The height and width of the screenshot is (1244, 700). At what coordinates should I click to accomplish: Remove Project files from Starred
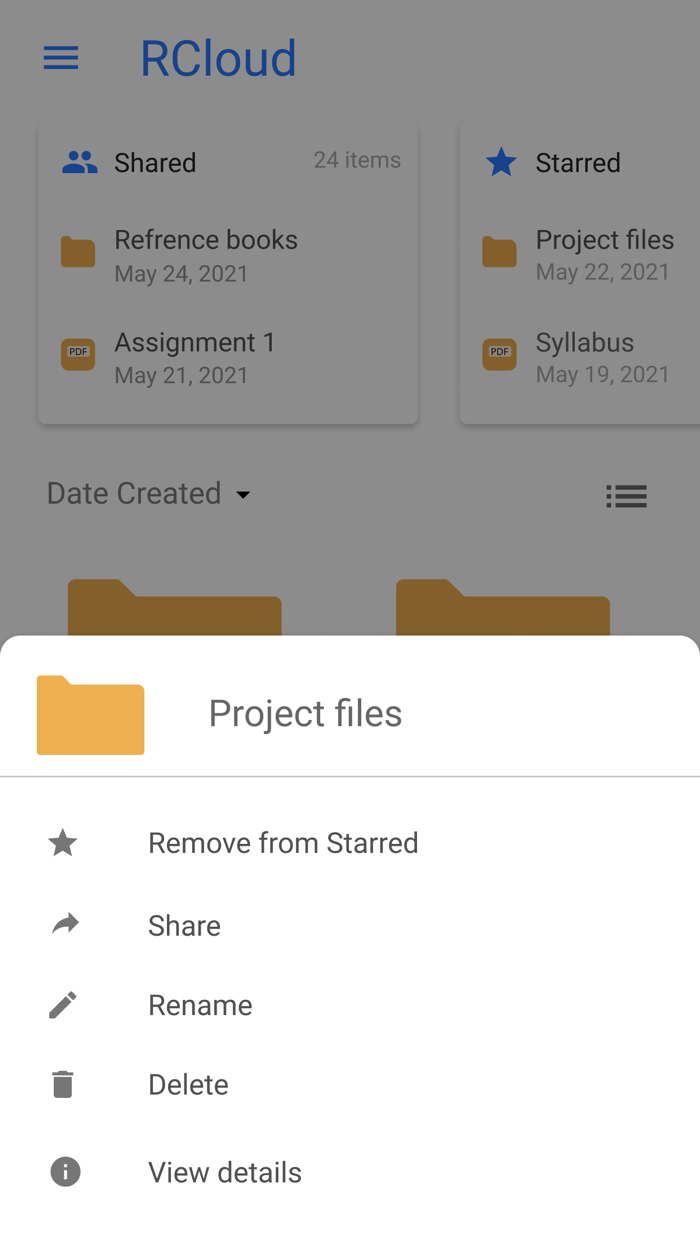[283, 843]
